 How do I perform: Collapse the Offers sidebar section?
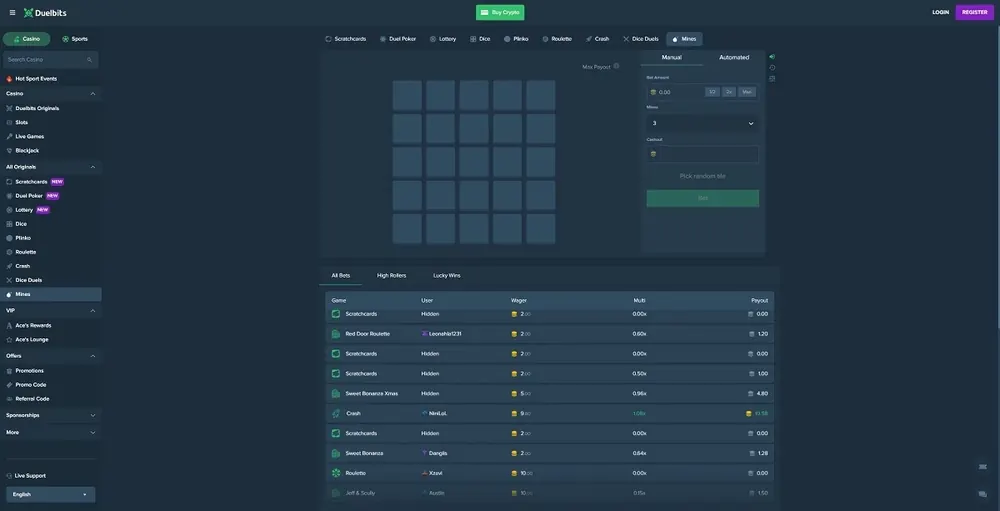click(x=93, y=356)
